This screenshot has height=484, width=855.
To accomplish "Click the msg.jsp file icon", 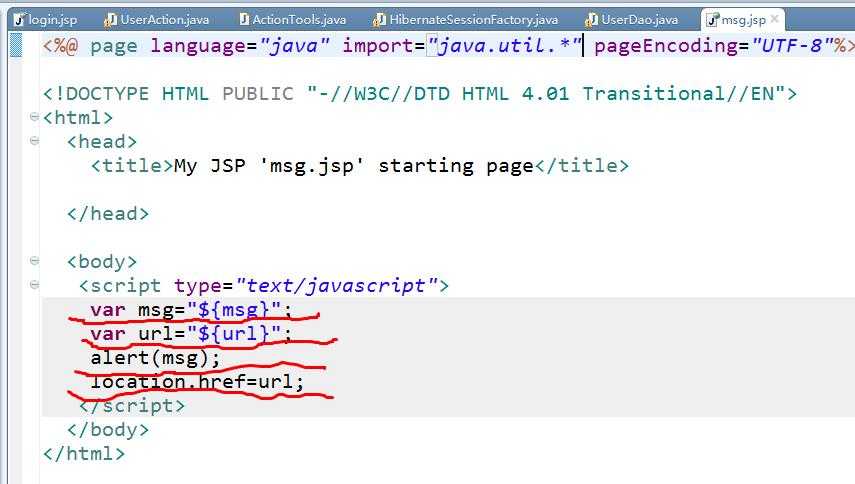I will (x=712, y=20).
